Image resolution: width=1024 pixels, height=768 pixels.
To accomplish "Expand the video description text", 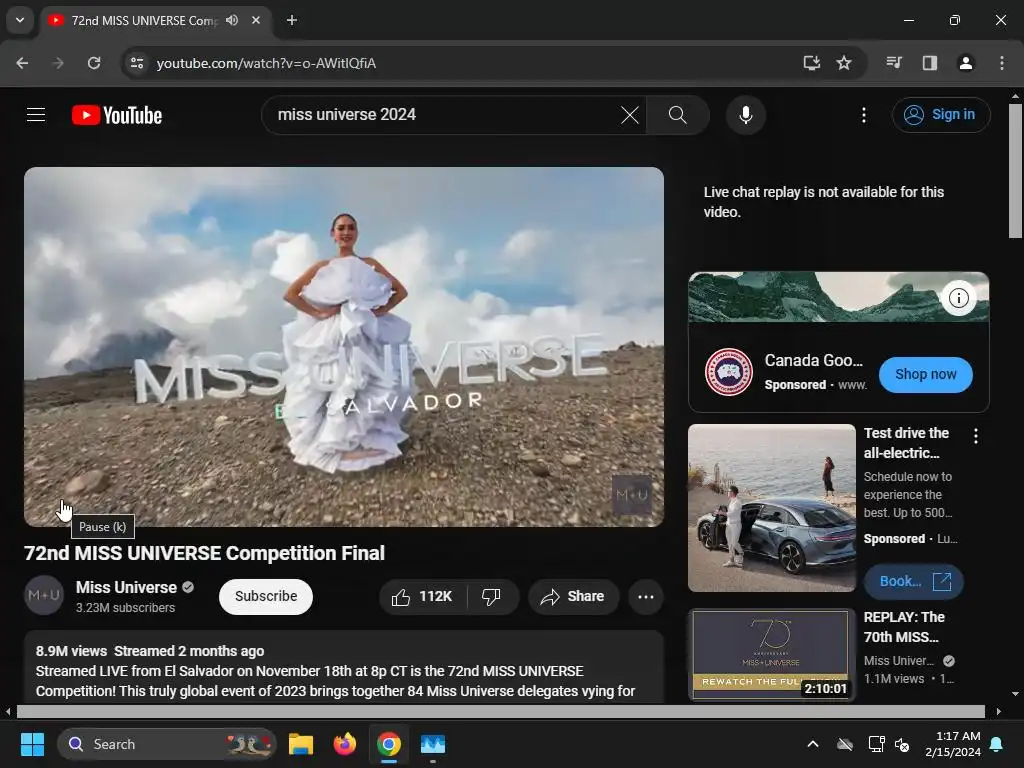I will pos(344,666).
